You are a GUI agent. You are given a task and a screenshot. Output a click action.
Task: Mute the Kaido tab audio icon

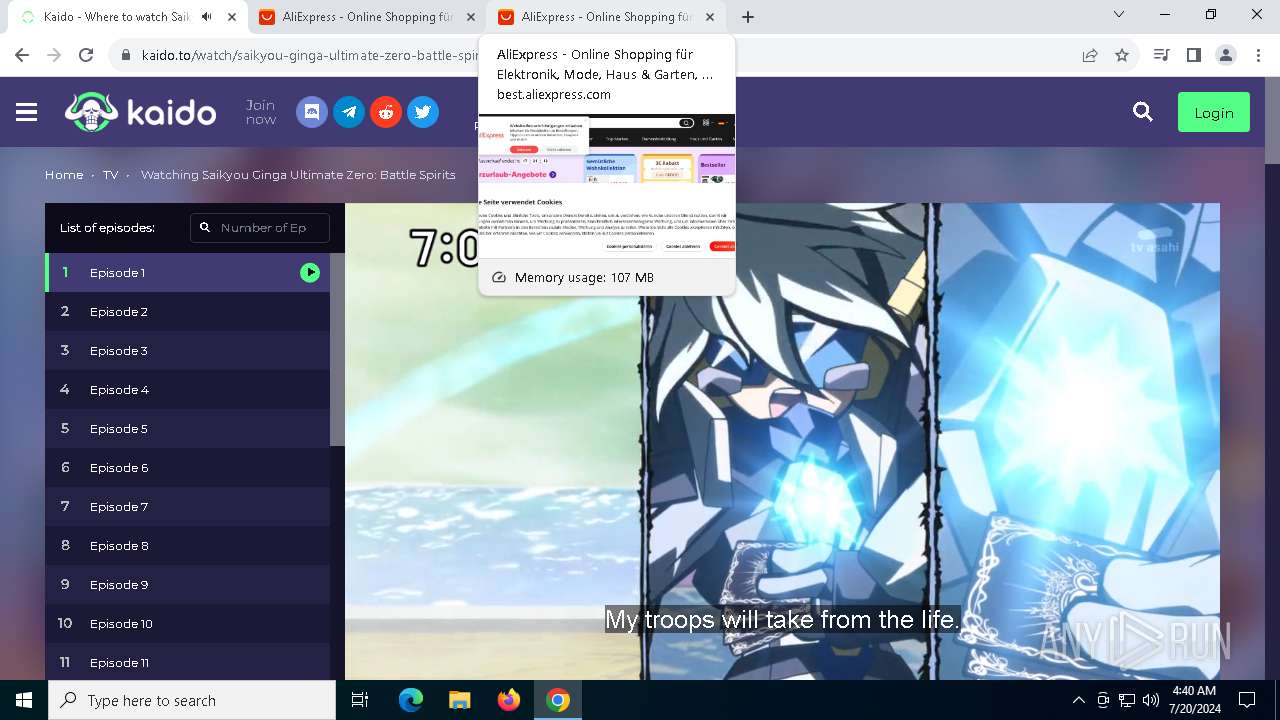tap(207, 17)
